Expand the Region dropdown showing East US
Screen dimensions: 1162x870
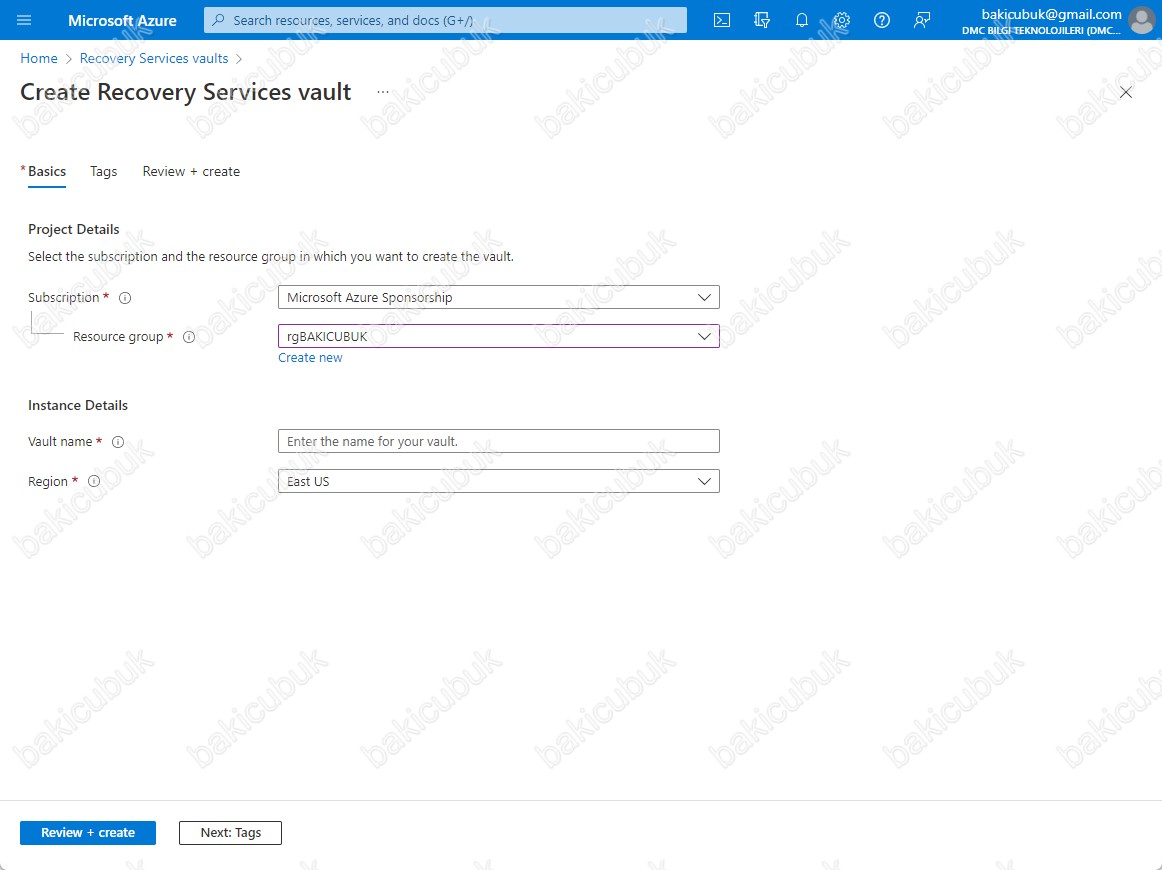tap(499, 481)
